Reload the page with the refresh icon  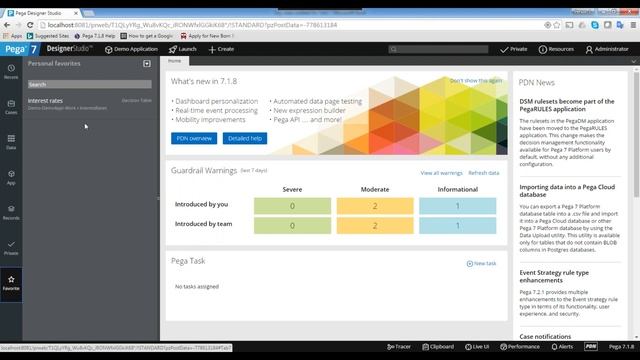(x=30, y=25)
